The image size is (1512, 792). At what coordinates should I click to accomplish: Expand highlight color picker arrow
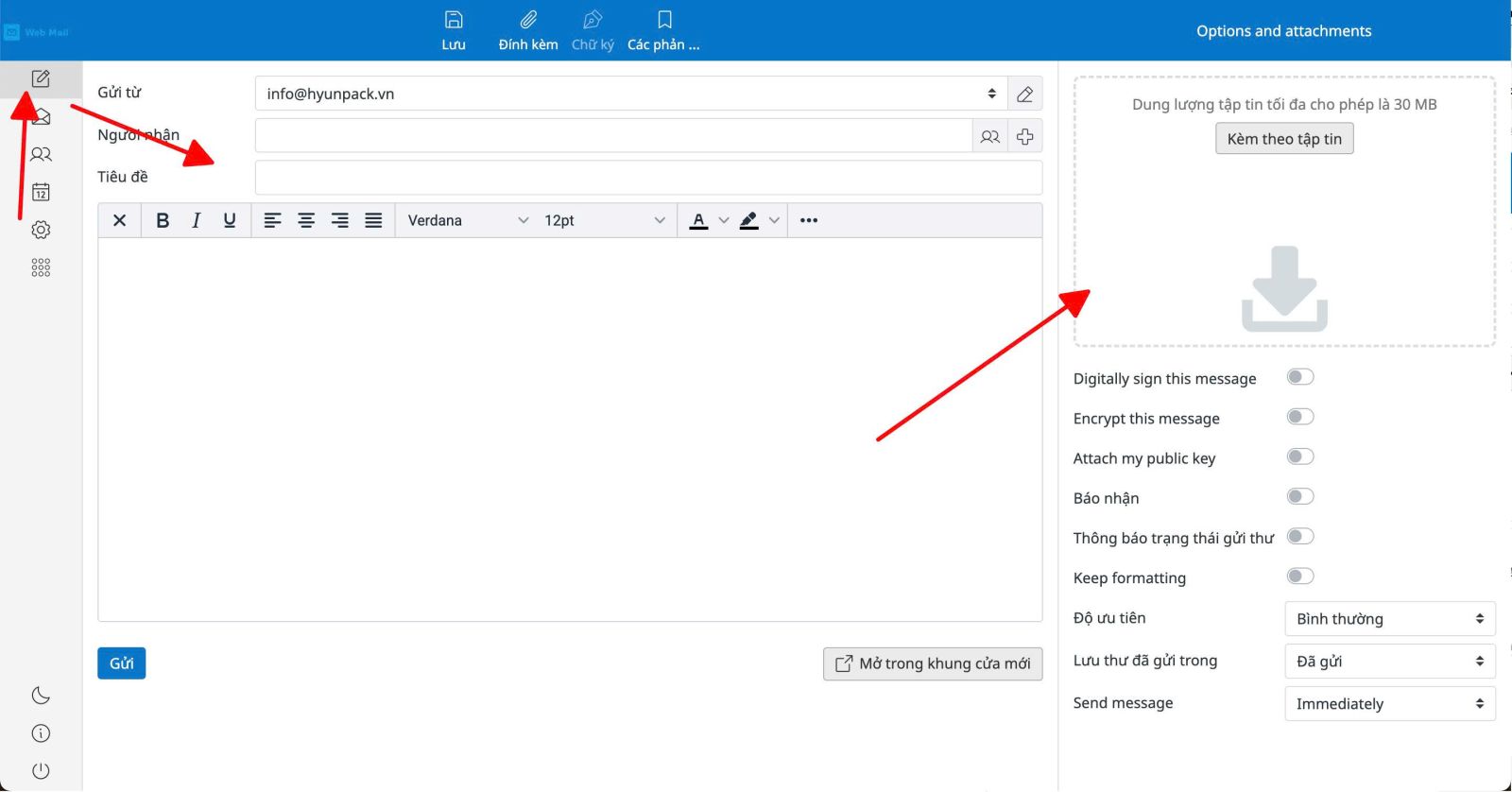pos(774,220)
